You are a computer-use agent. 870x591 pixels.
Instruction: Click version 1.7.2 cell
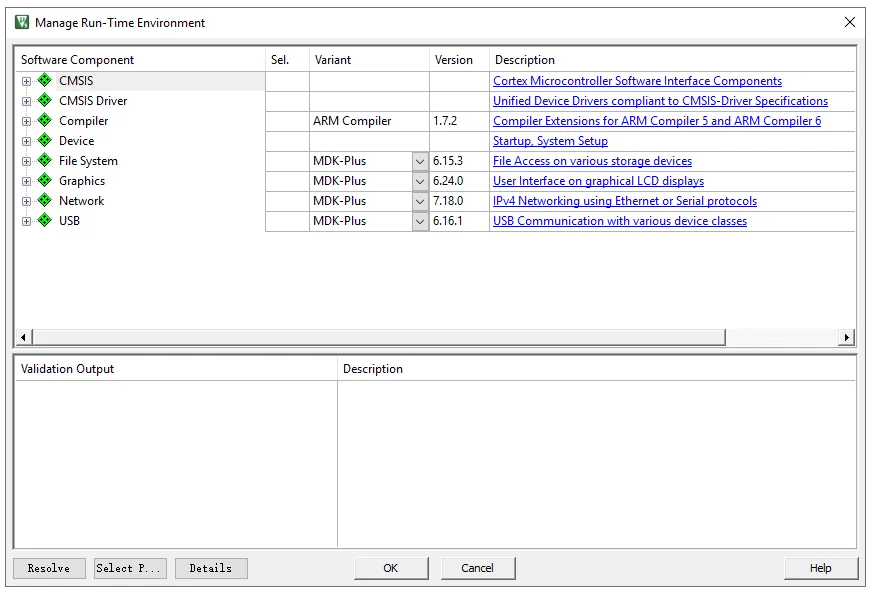(x=459, y=121)
